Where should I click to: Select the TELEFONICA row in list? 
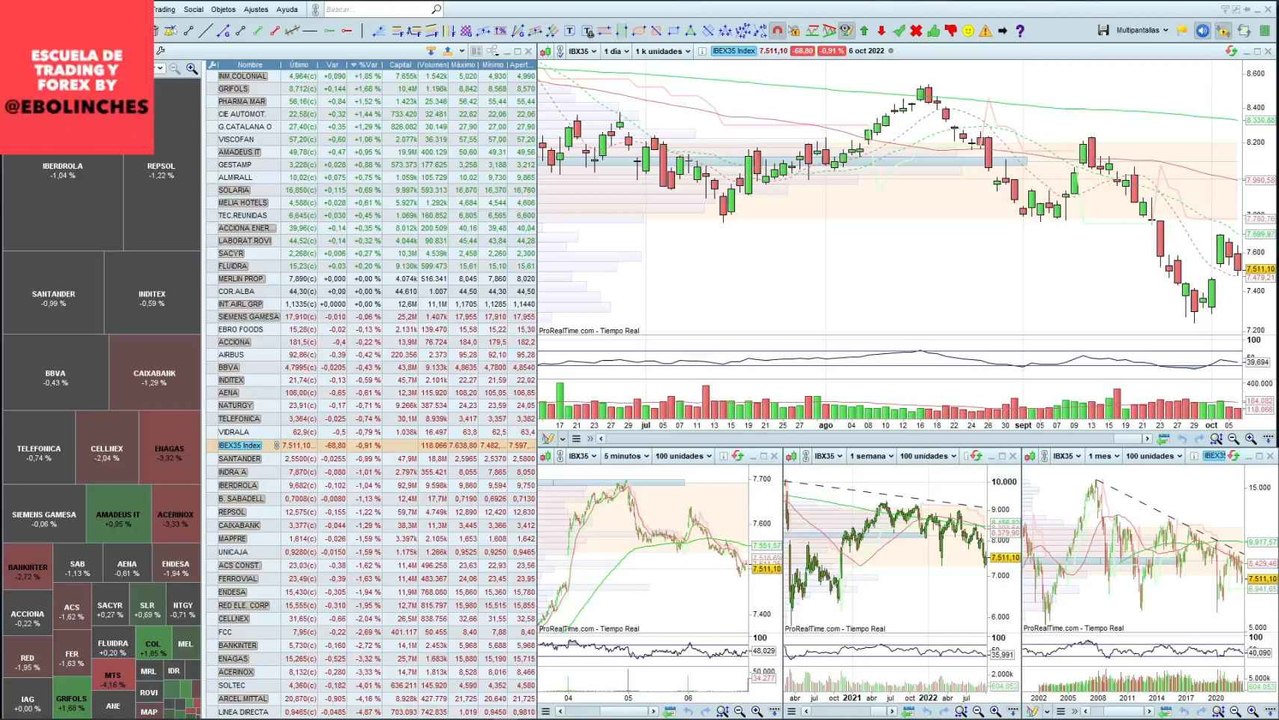click(372, 419)
